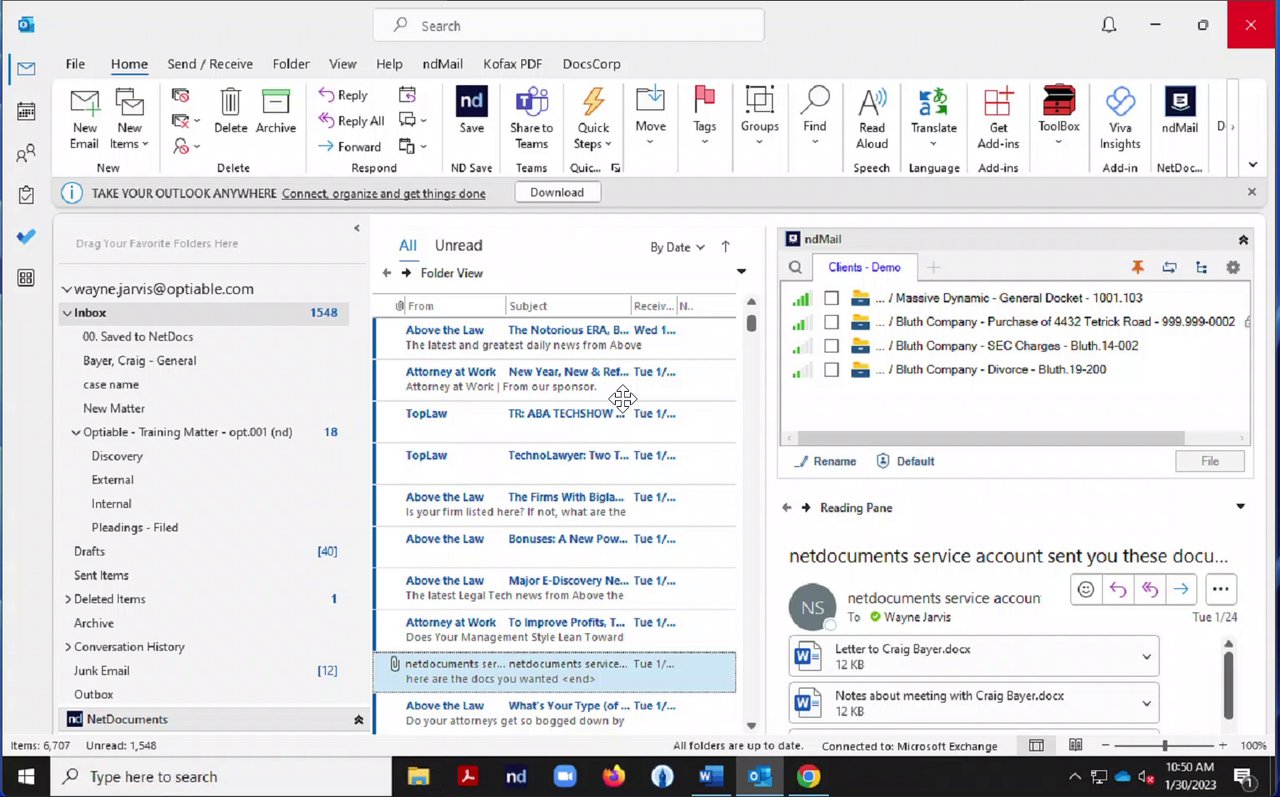Image resolution: width=1280 pixels, height=797 pixels.
Task: Click the zoom slider in status bar
Action: coord(1164,746)
